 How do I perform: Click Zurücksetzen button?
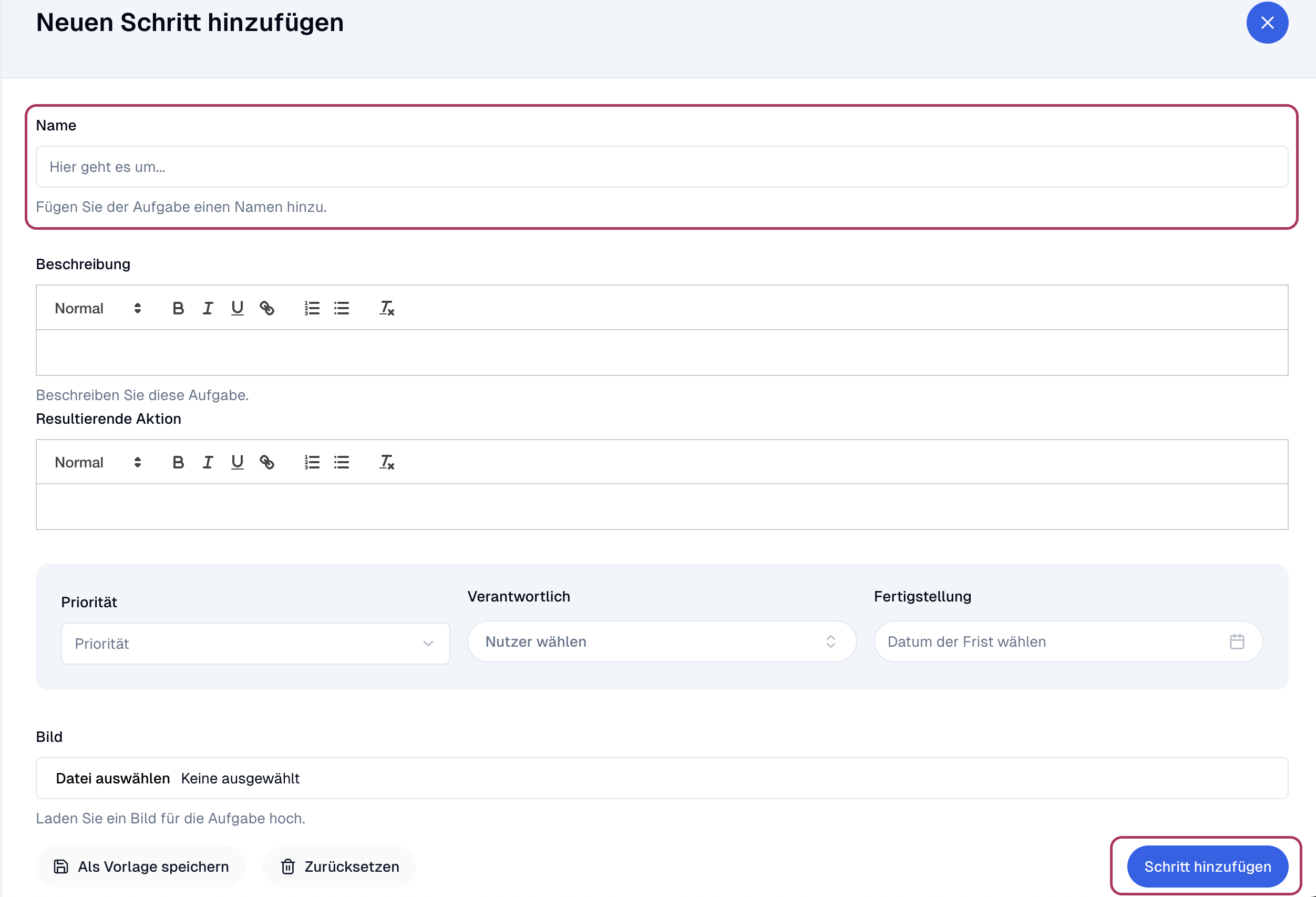point(340,867)
